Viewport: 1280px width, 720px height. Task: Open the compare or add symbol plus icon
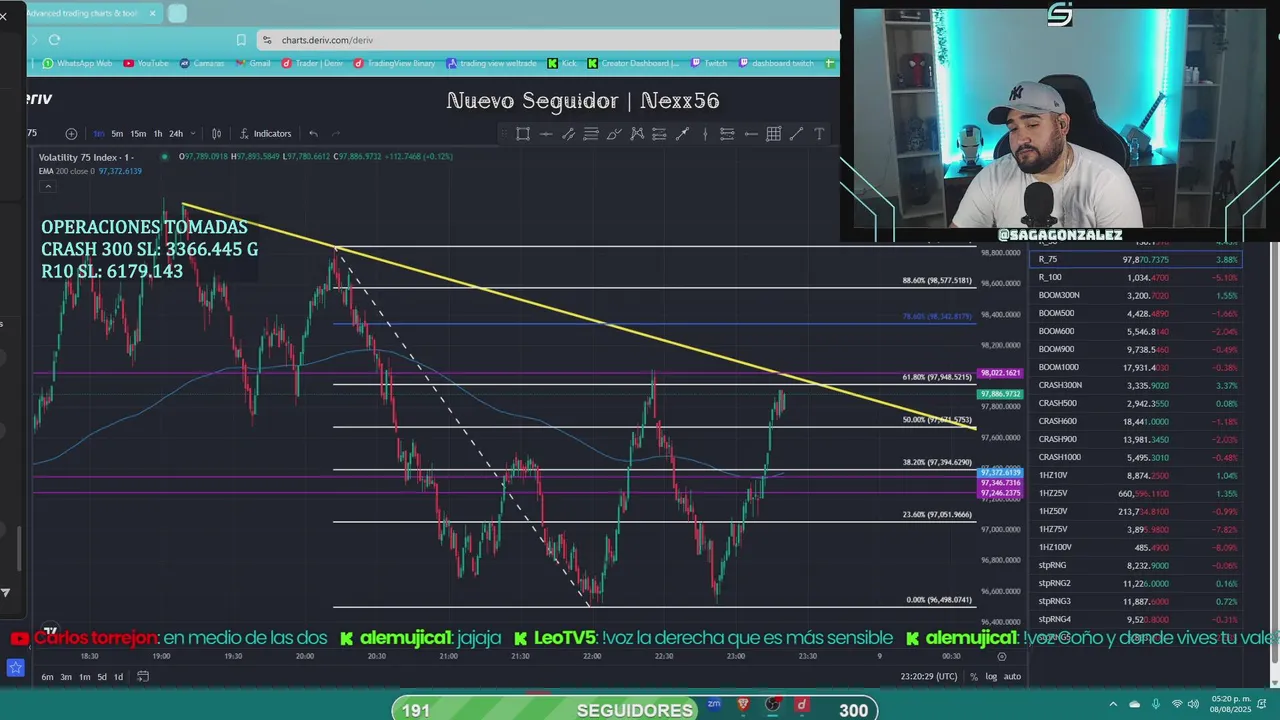71,133
